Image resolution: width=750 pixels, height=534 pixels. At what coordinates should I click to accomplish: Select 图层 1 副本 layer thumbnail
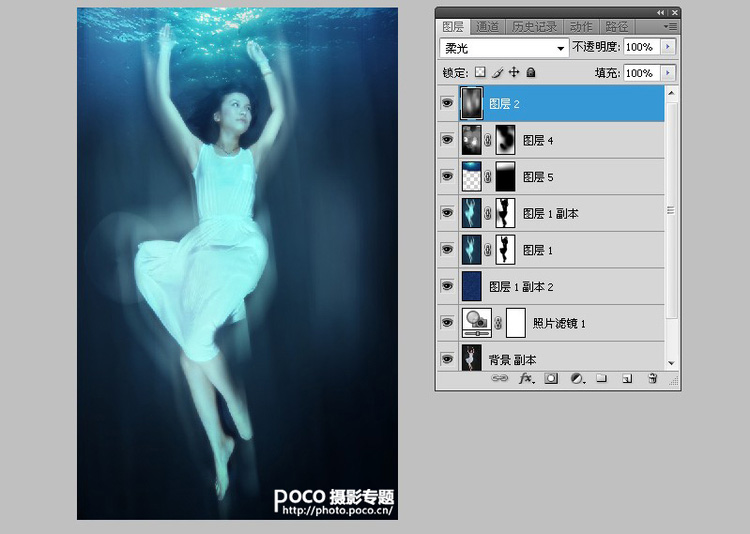[471, 212]
